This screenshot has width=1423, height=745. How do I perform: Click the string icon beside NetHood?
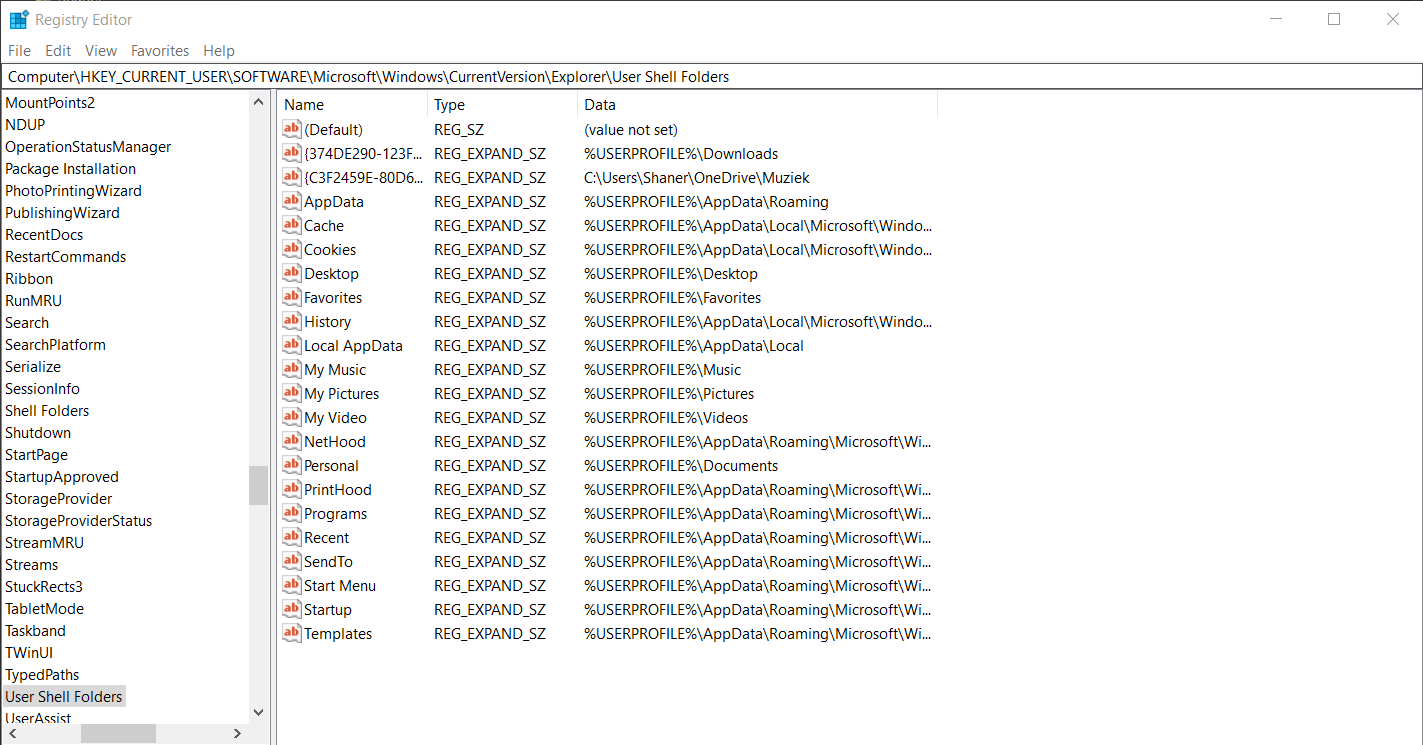coord(291,441)
